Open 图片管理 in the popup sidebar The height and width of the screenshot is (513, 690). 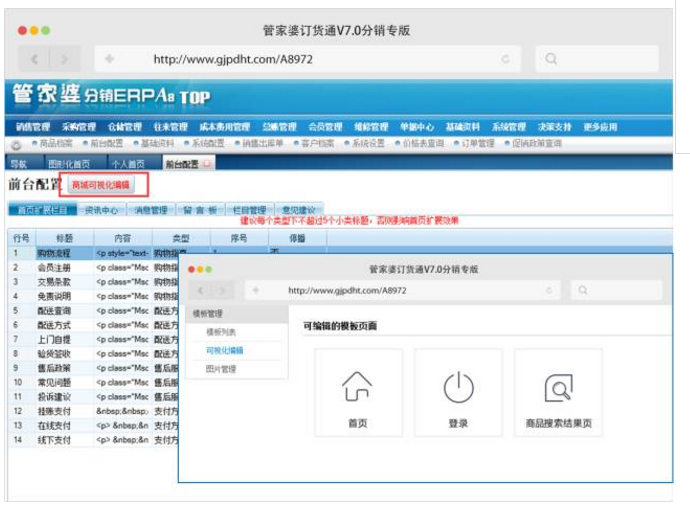[221, 369]
